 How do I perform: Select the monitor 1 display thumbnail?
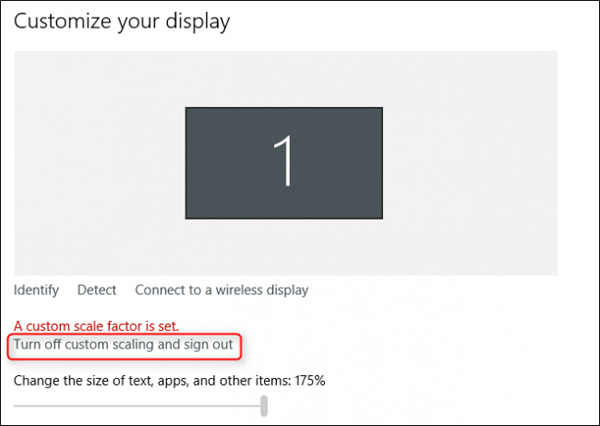(x=284, y=163)
